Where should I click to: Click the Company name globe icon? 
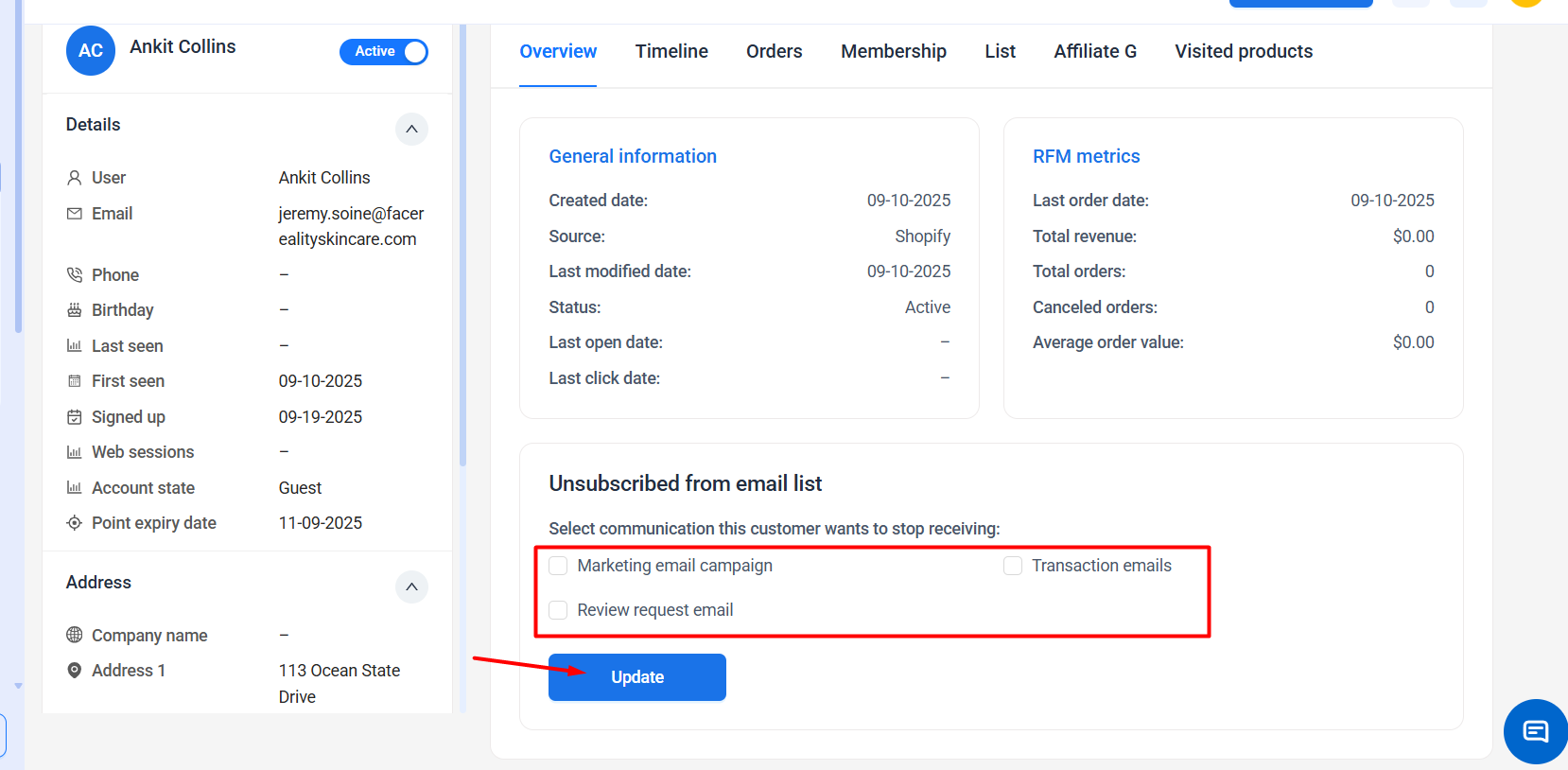point(75,635)
